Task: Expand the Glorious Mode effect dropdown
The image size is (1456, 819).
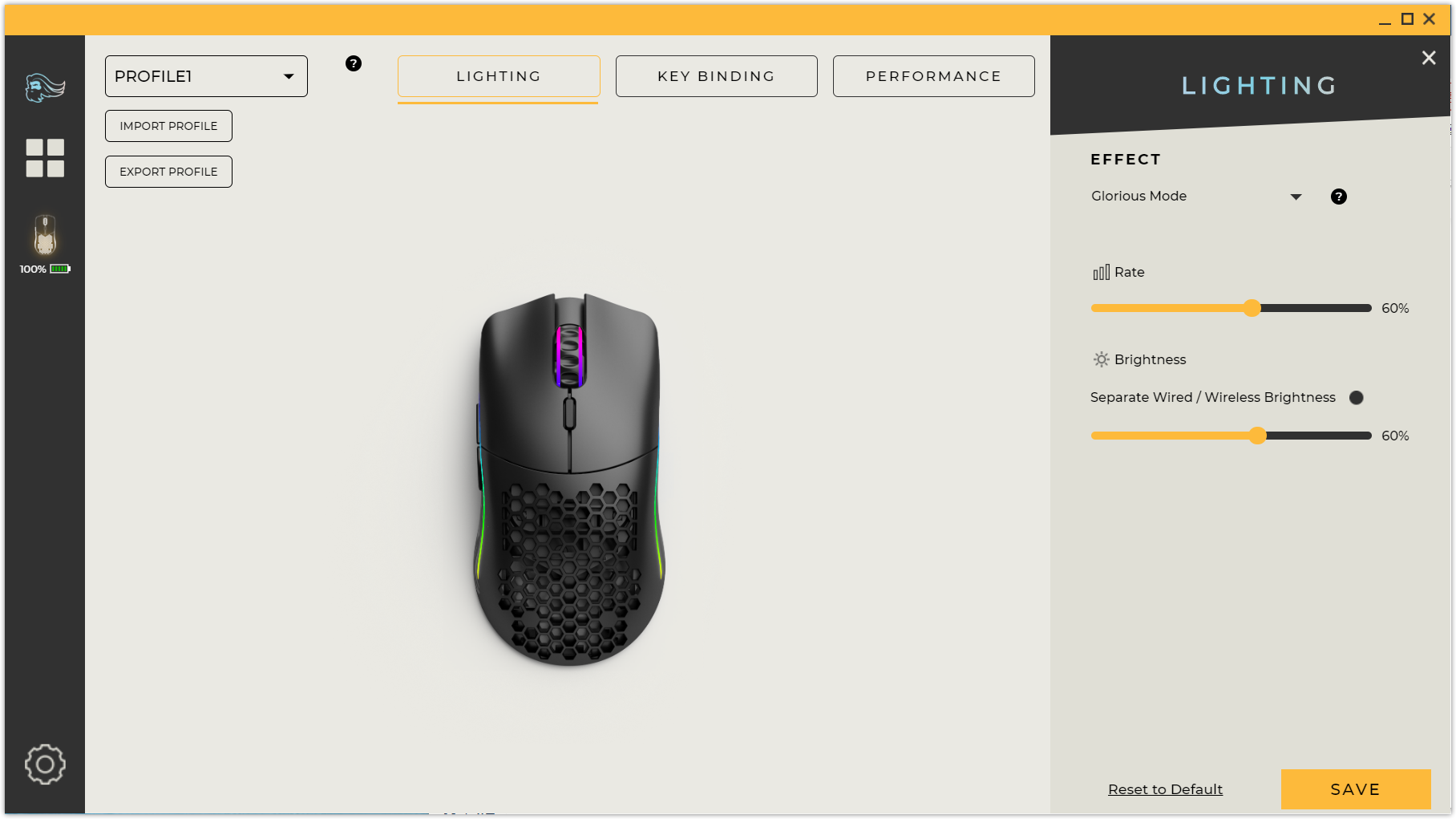Action: pyautogui.click(x=1196, y=197)
